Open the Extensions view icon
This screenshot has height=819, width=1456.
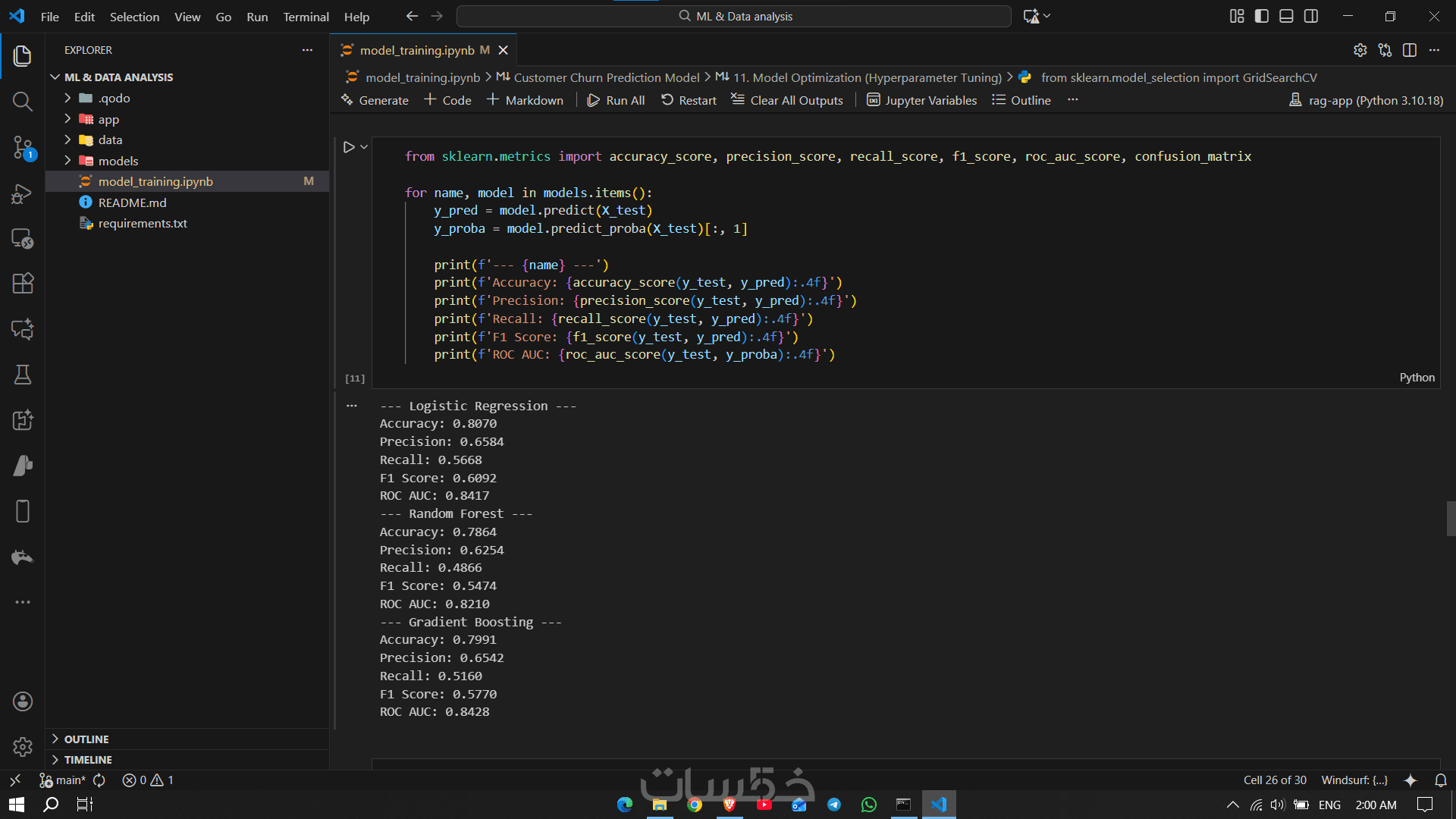click(x=23, y=284)
